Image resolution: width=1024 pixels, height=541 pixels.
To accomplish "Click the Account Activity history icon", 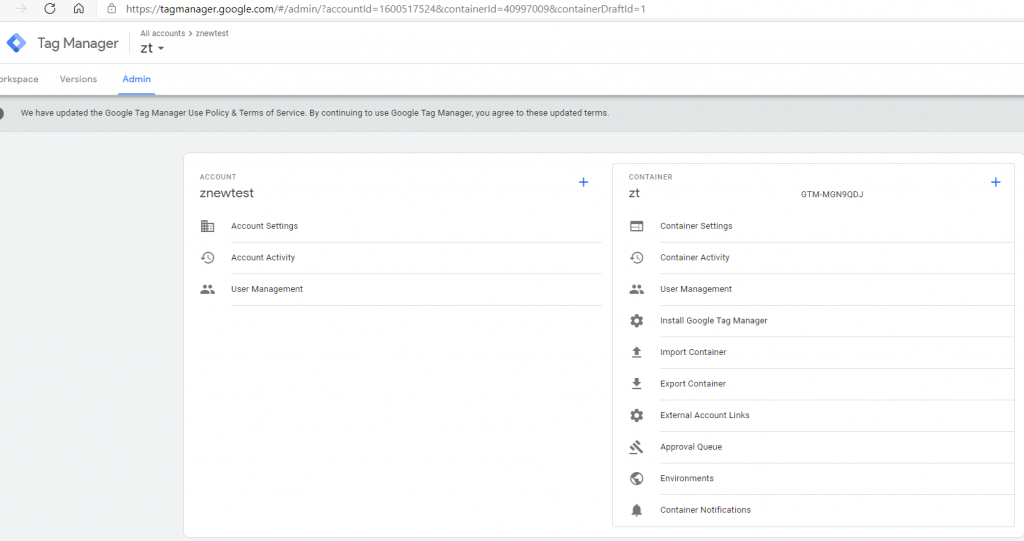I will pyautogui.click(x=207, y=258).
